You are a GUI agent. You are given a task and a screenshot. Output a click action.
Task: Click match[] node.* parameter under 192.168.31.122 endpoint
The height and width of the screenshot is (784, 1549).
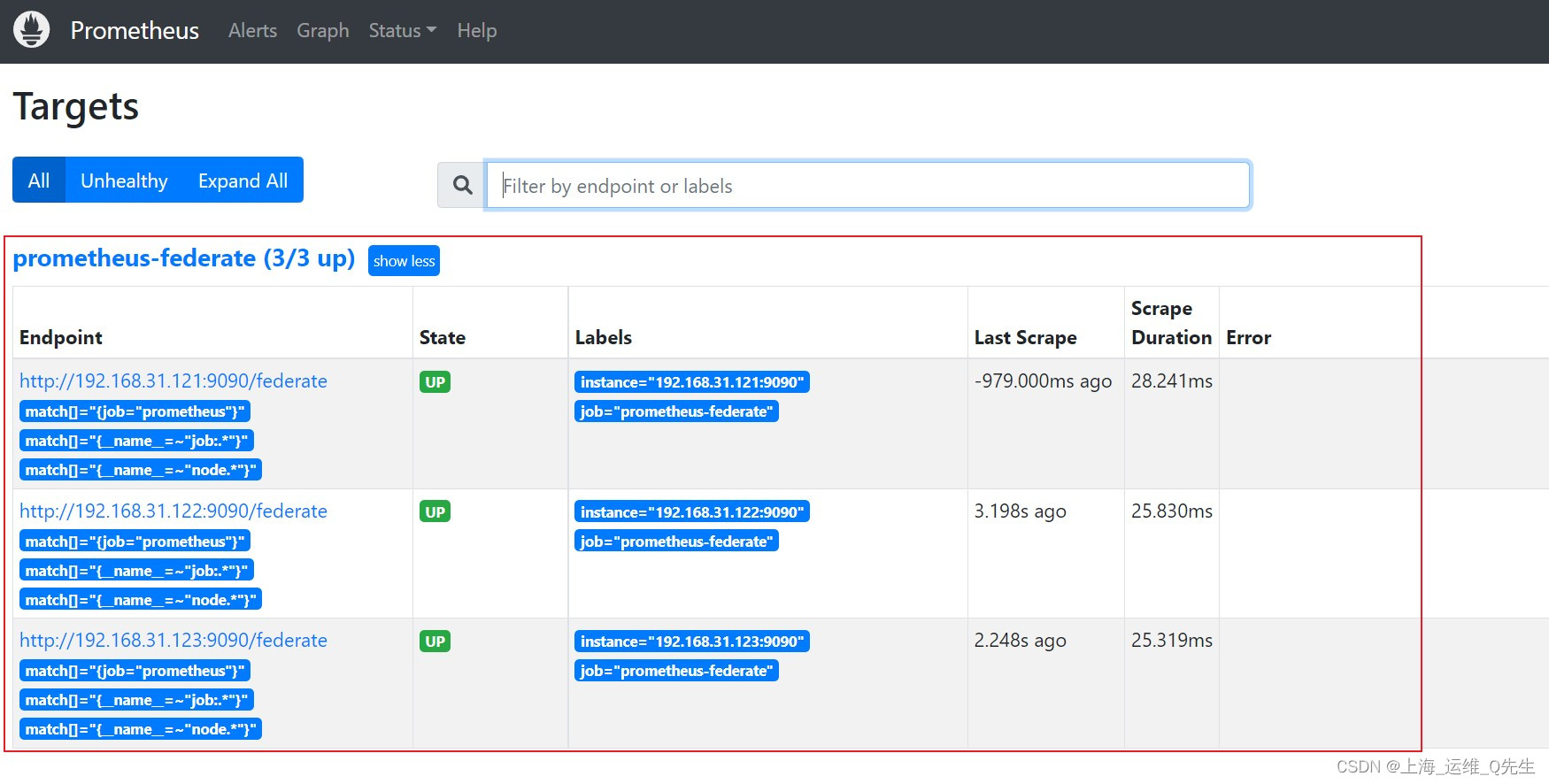point(141,600)
